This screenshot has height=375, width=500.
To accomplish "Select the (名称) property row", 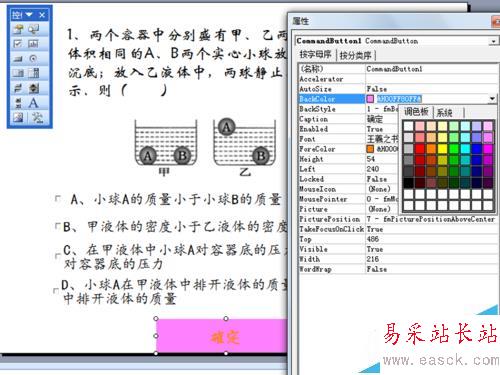I will click(x=397, y=69).
